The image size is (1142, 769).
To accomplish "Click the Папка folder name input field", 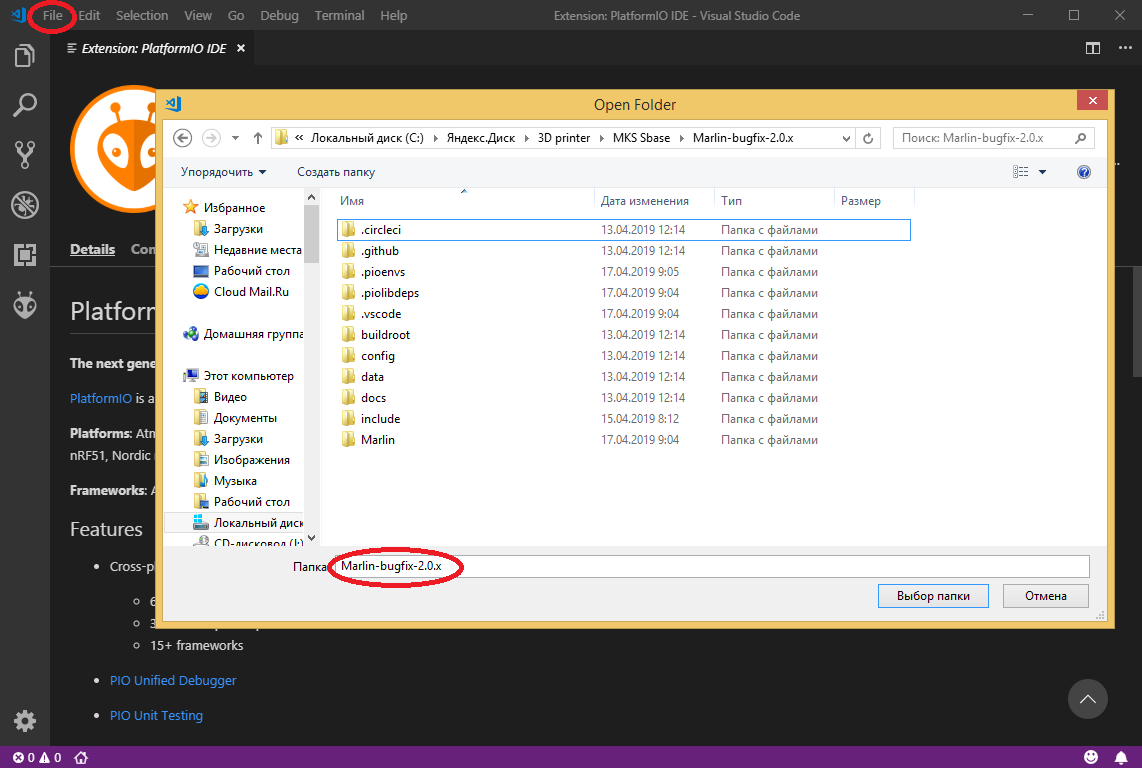I will [x=711, y=567].
